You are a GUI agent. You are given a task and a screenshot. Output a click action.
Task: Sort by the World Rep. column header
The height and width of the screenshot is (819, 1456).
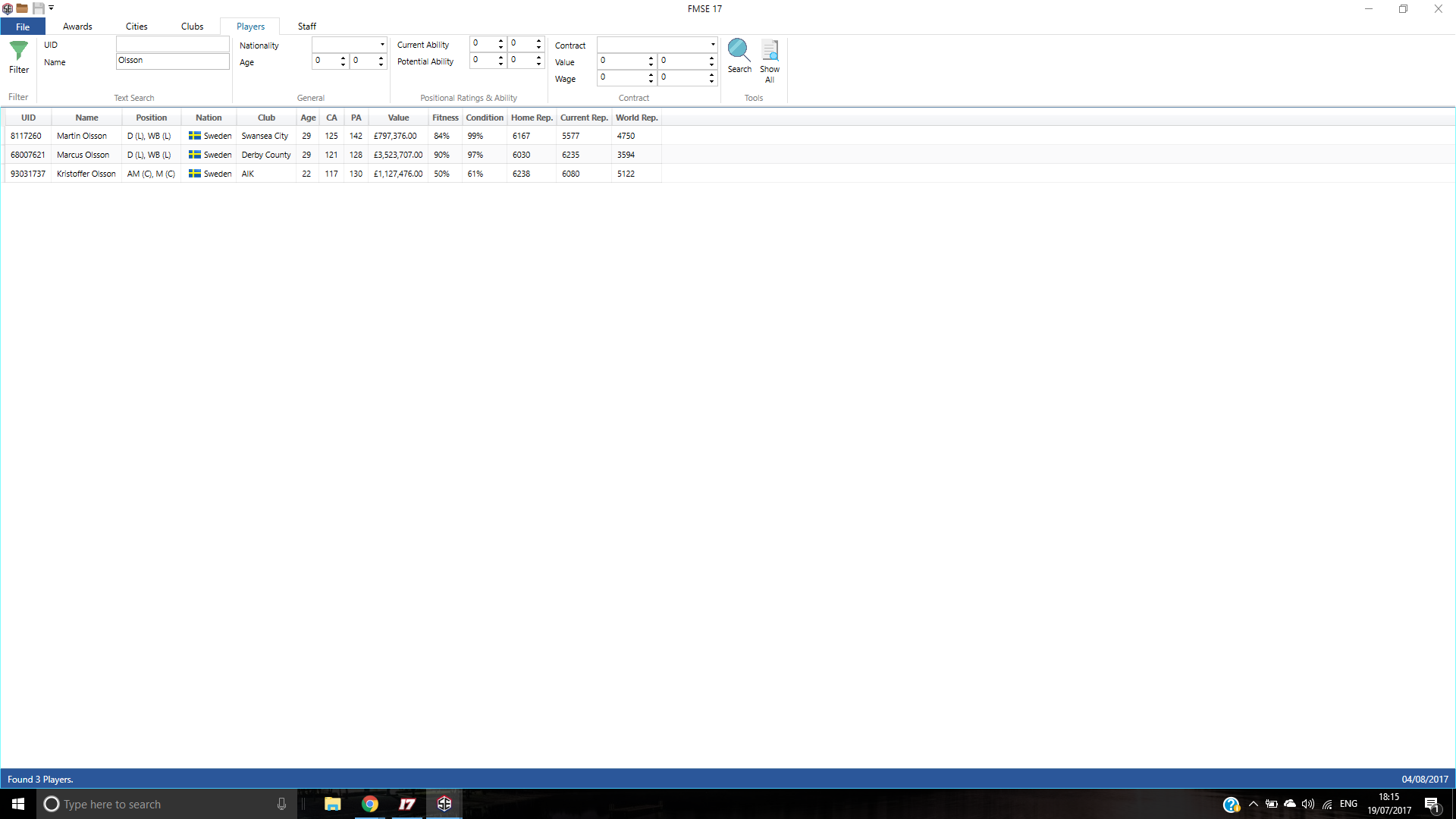tap(636, 118)
